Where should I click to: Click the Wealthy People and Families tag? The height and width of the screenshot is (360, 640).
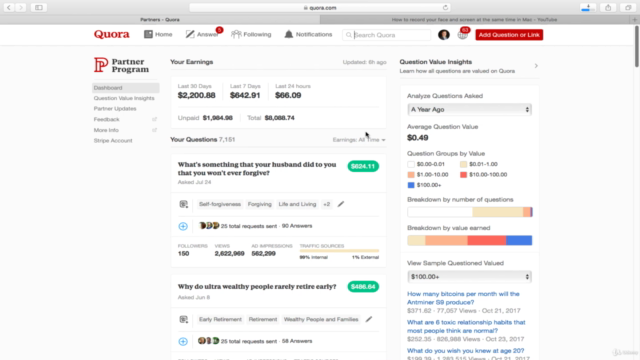pos(321,319)
